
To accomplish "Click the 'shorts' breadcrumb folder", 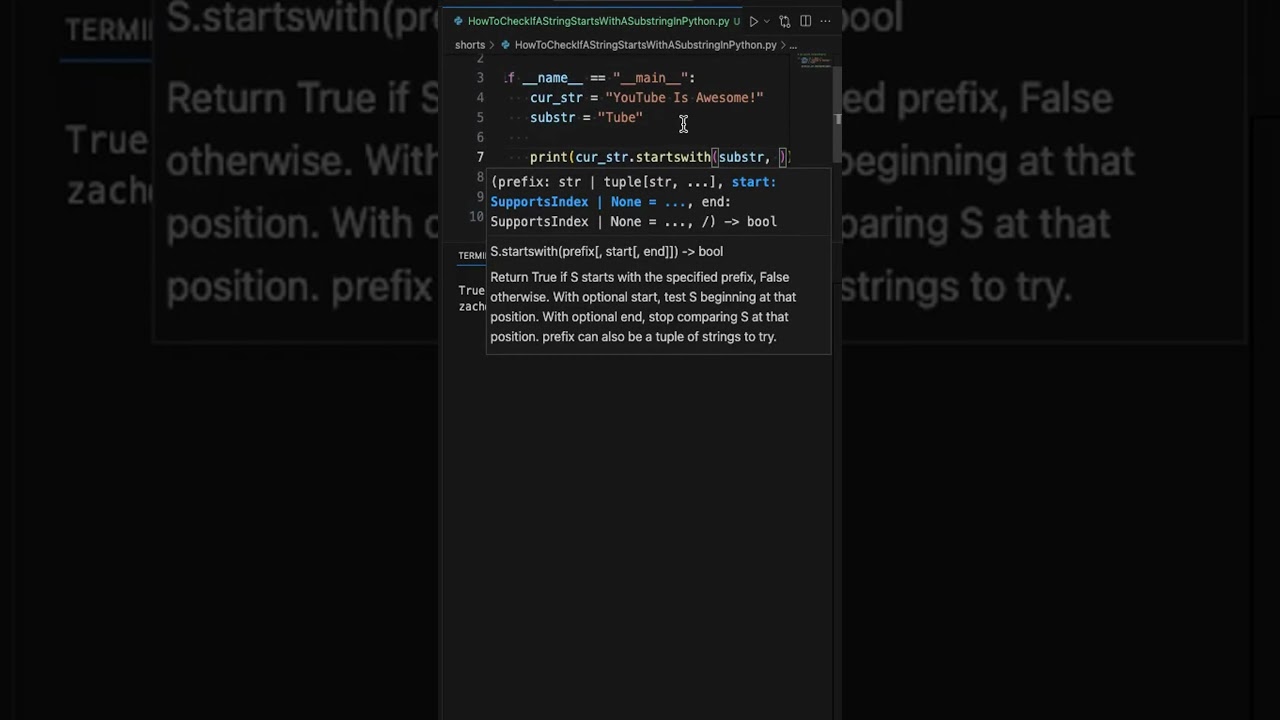I will (x=470, y=45).
